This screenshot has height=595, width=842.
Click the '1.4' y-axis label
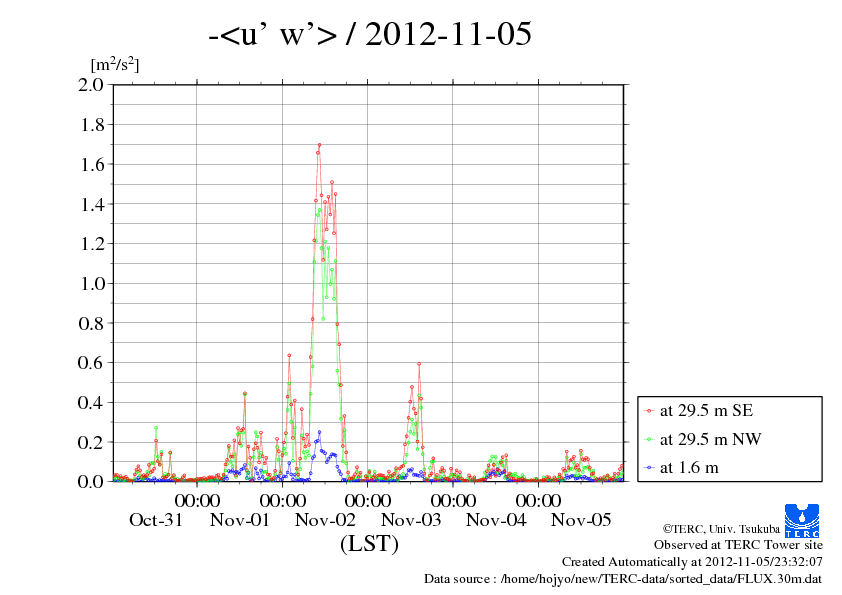click(x=92, y=204)
